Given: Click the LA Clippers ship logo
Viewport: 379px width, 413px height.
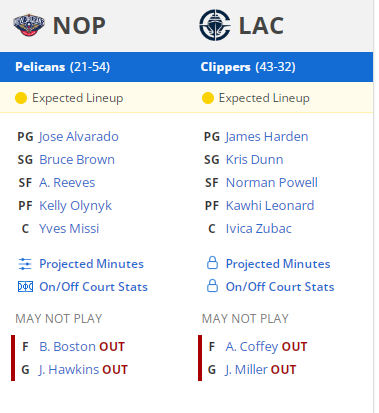Looking at the screenshot, I should pyautogui.click(x=215, y=25).
